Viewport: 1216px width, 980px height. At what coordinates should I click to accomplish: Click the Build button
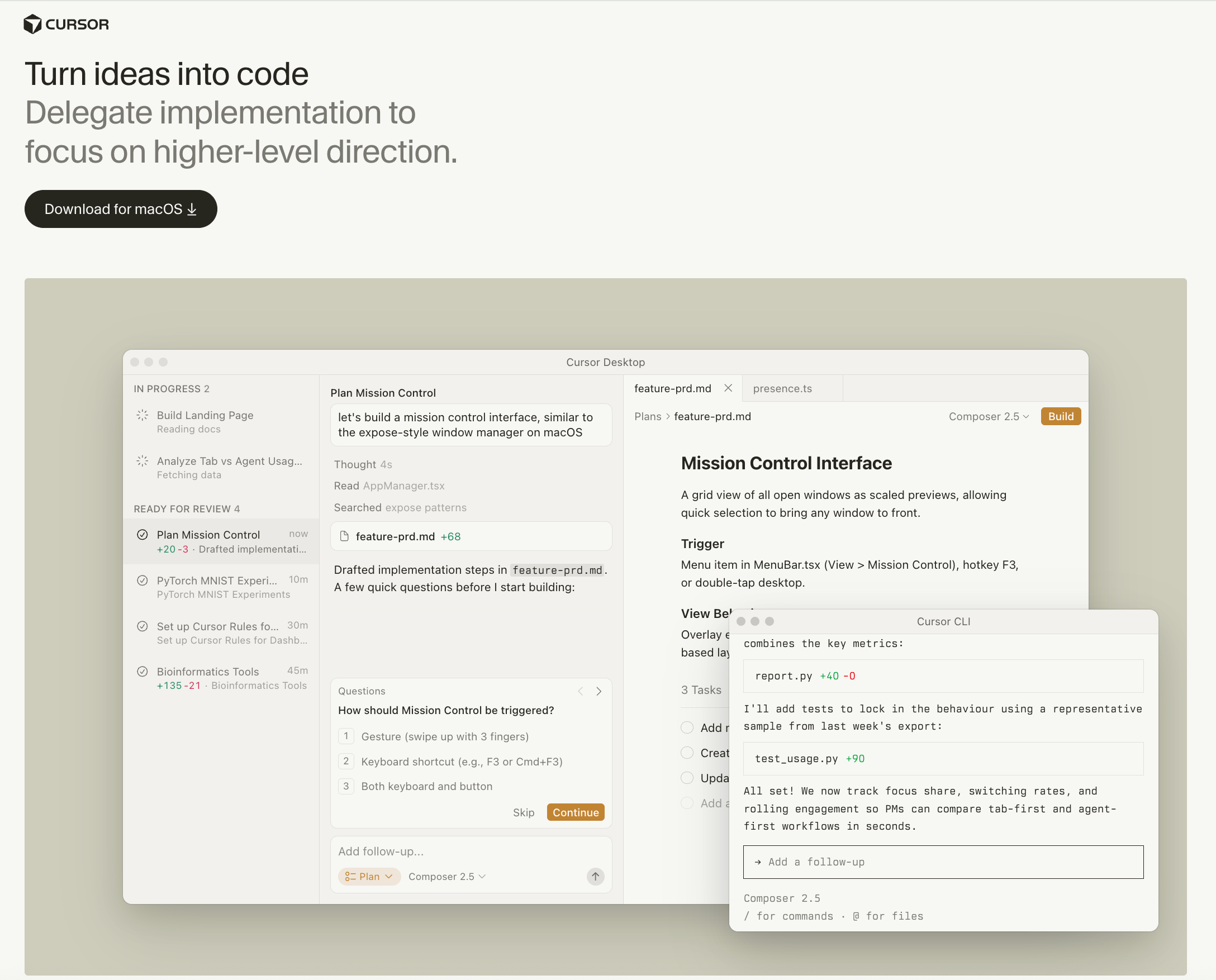click(1061, 416)
